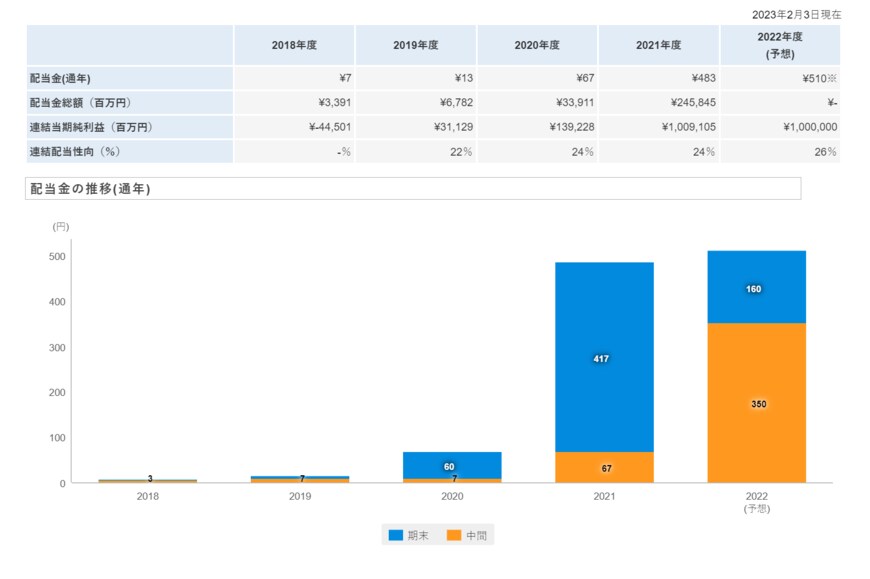Image resolution: width=870 pixels, height=579 pixels.
Task: Select the blue 417 bar segment for 2021
Action: (x=604, y=360)
